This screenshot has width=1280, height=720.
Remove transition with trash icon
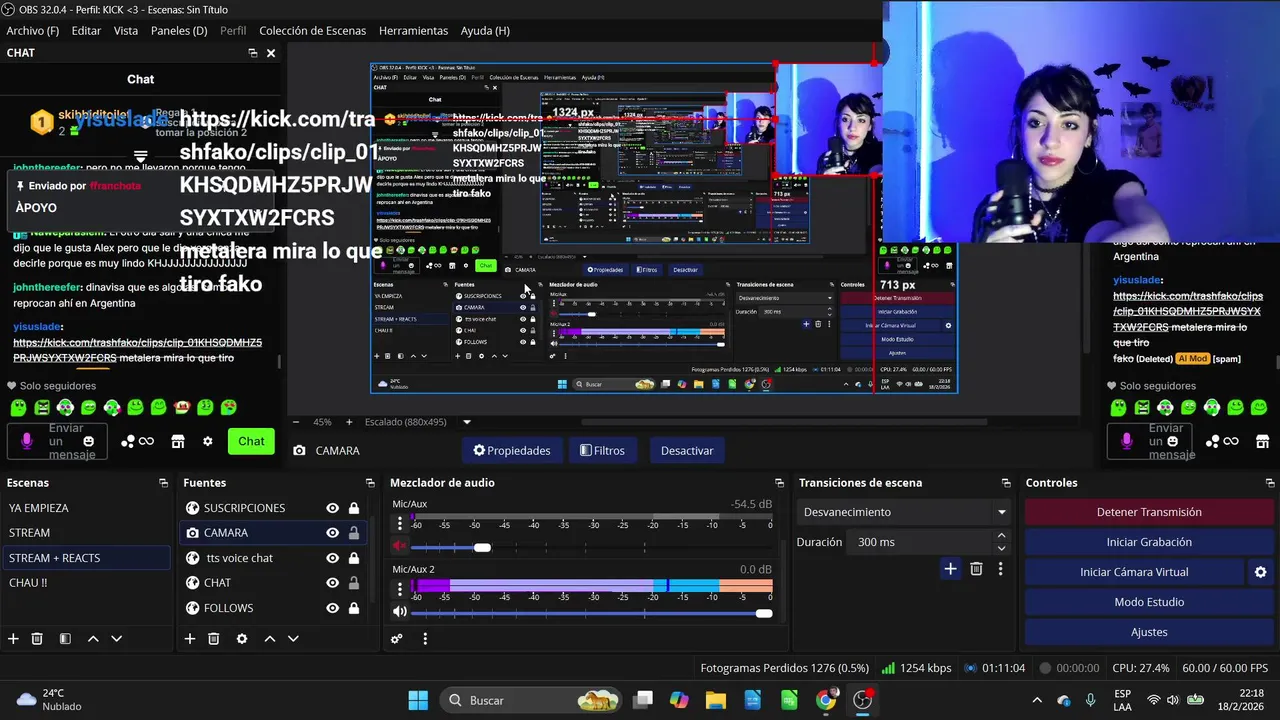point(976,568)
